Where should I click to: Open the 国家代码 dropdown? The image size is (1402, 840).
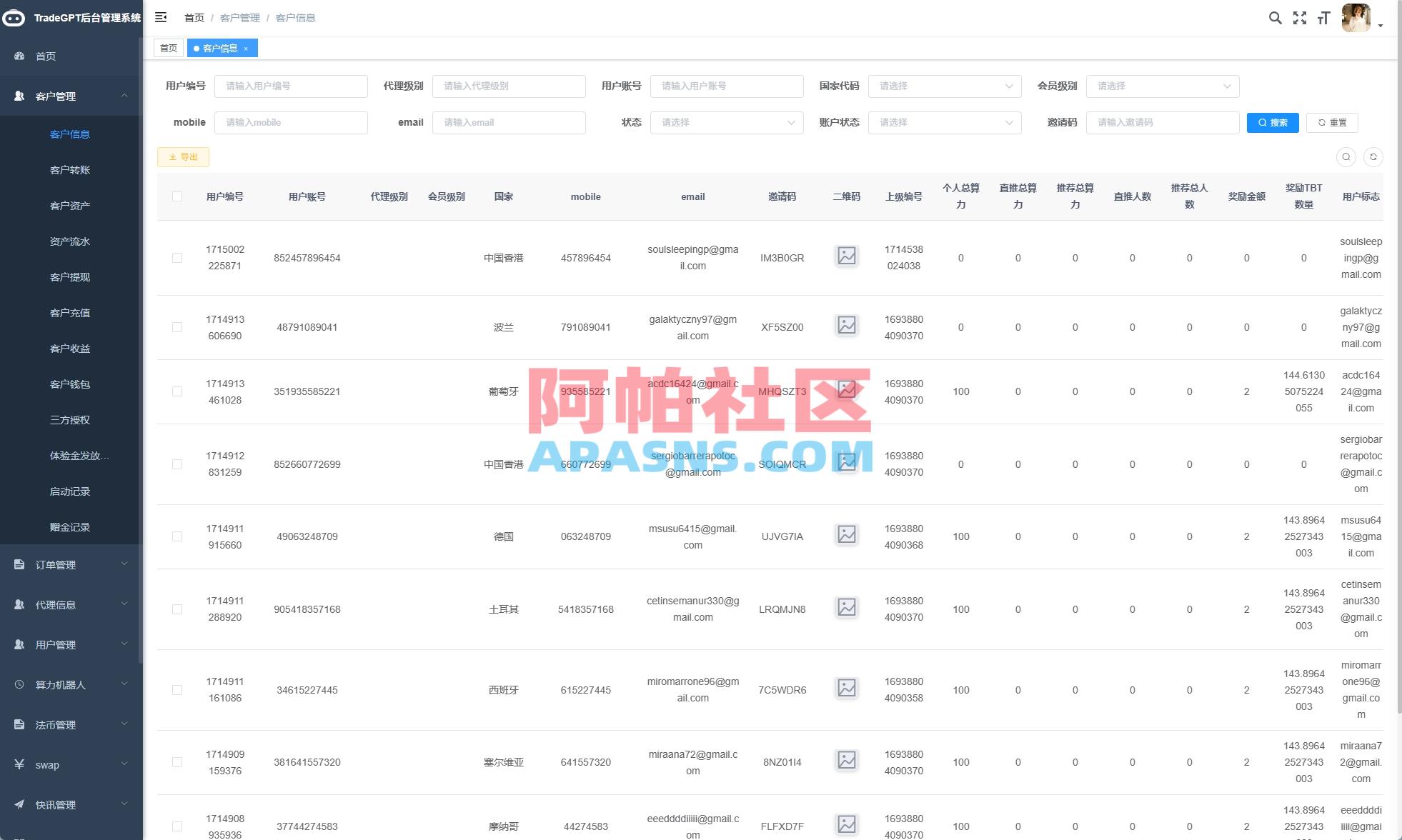point(945,86)
